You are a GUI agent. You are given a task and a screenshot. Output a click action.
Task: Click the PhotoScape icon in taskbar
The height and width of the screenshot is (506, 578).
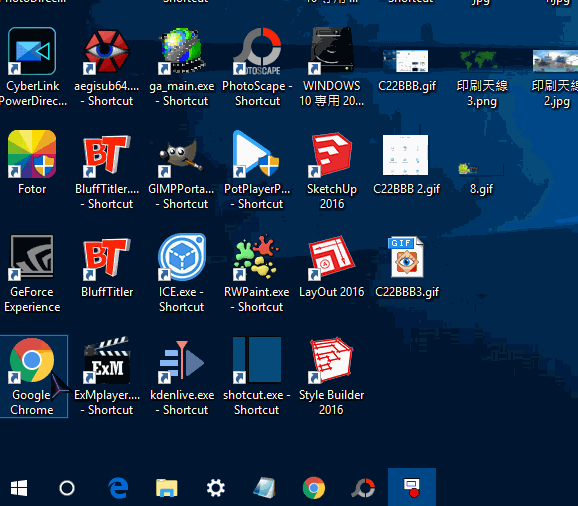click(x=363, y=488)
